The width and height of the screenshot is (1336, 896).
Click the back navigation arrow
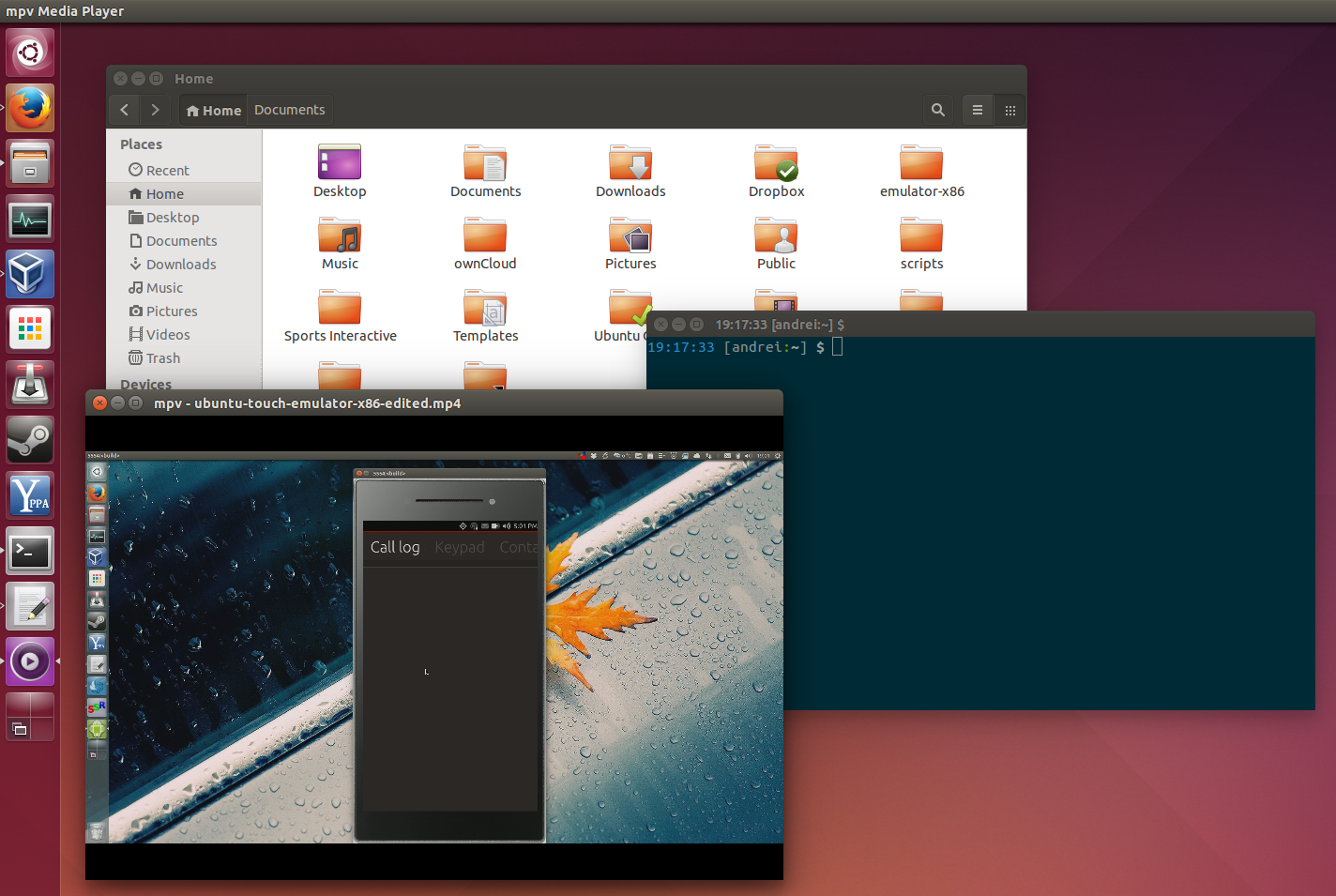click(124, 110)
